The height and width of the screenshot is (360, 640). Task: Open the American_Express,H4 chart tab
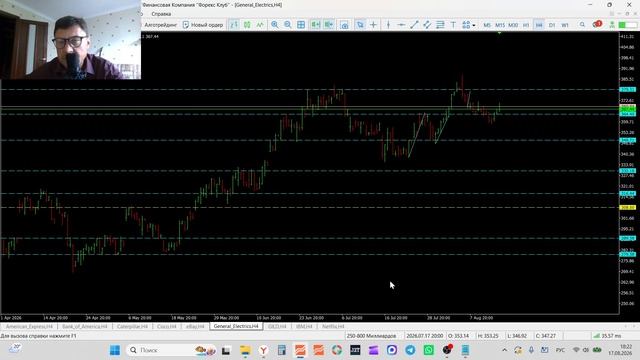[29, 327]
